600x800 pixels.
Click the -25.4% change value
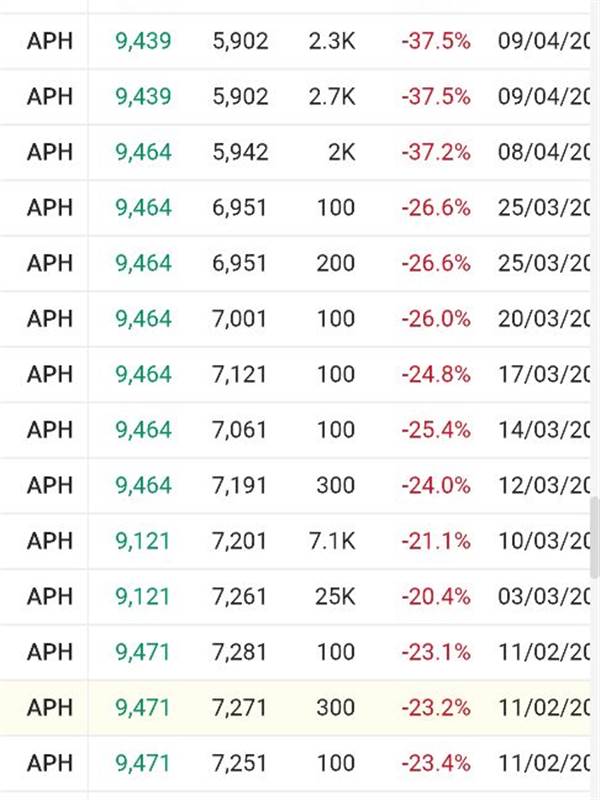pyautogui.click(x=435, y=430)
